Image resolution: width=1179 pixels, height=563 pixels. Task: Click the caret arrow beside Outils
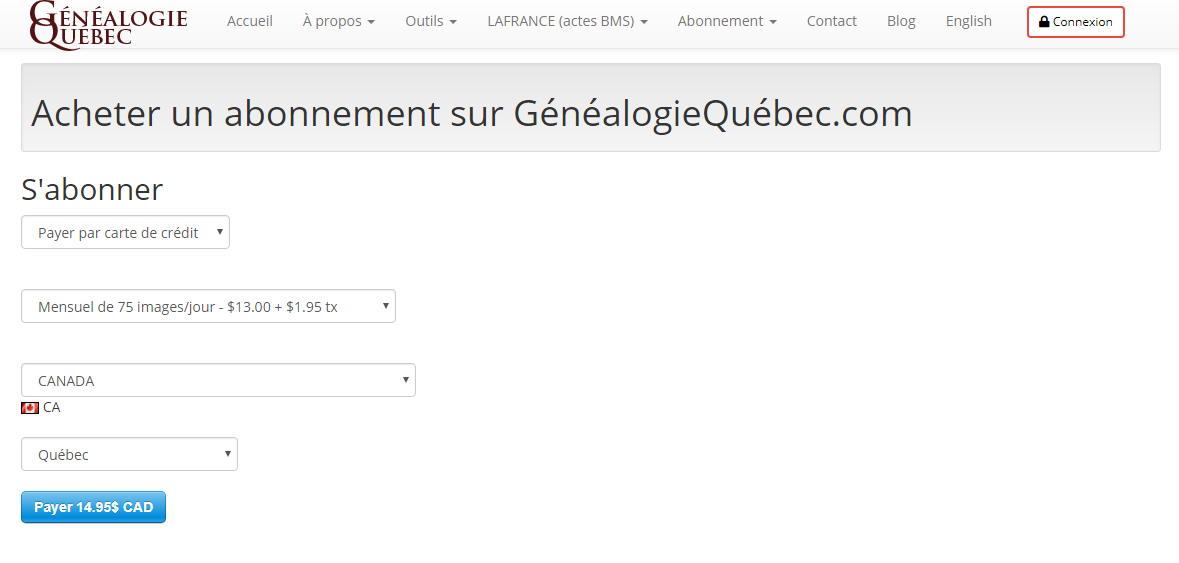pyautogui.click(x=453, y=23)
